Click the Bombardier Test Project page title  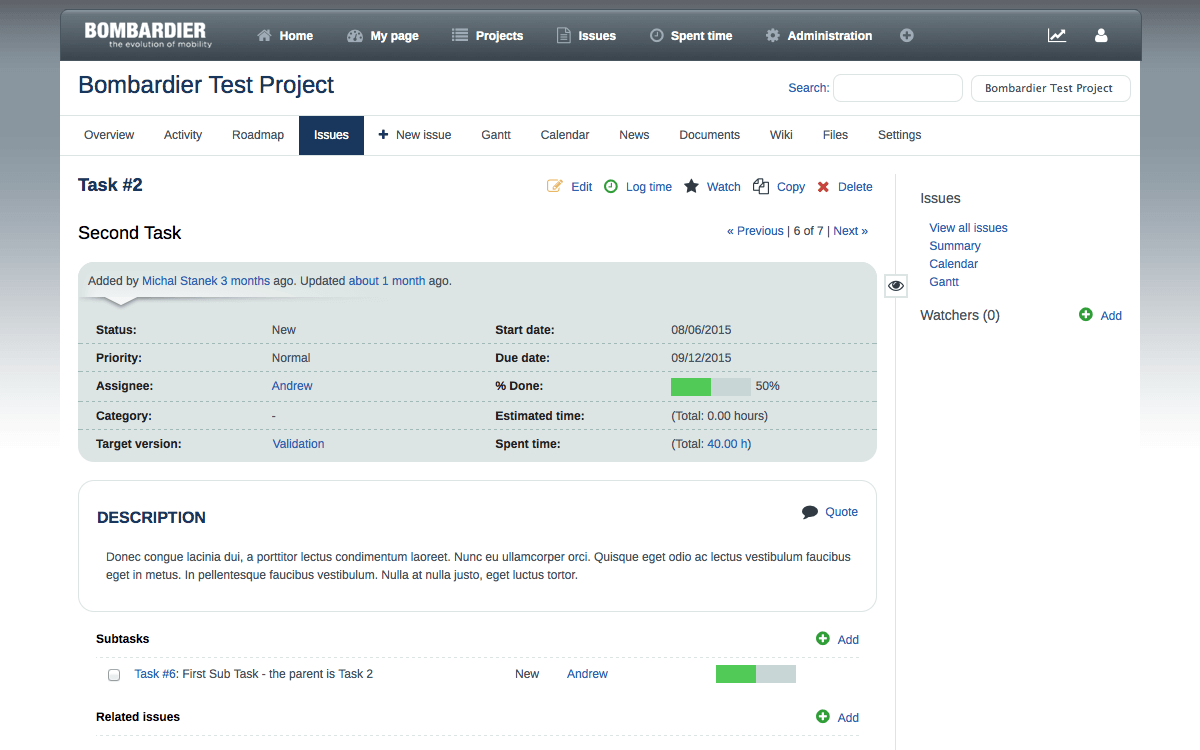[206, 85]
